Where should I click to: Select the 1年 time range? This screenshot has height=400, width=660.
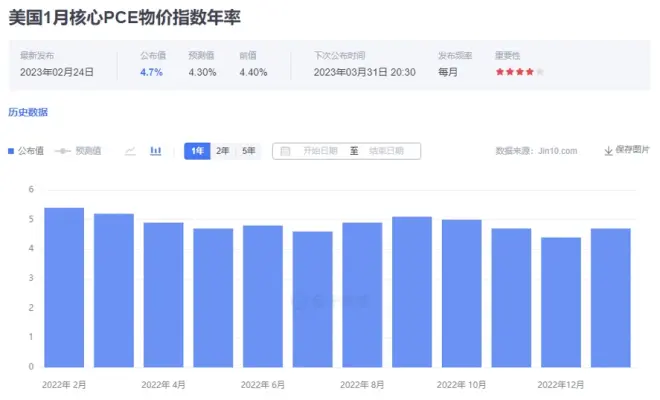coord(197,151)
